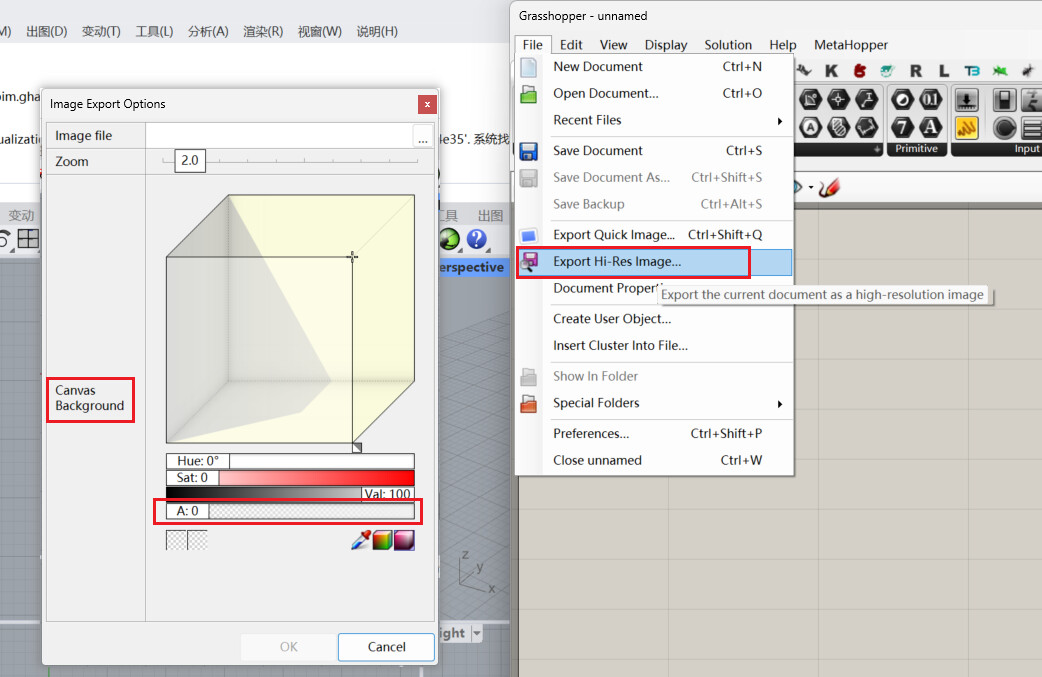
Task: Select the '7' integer primitive component icon
Action: (902, 127)
